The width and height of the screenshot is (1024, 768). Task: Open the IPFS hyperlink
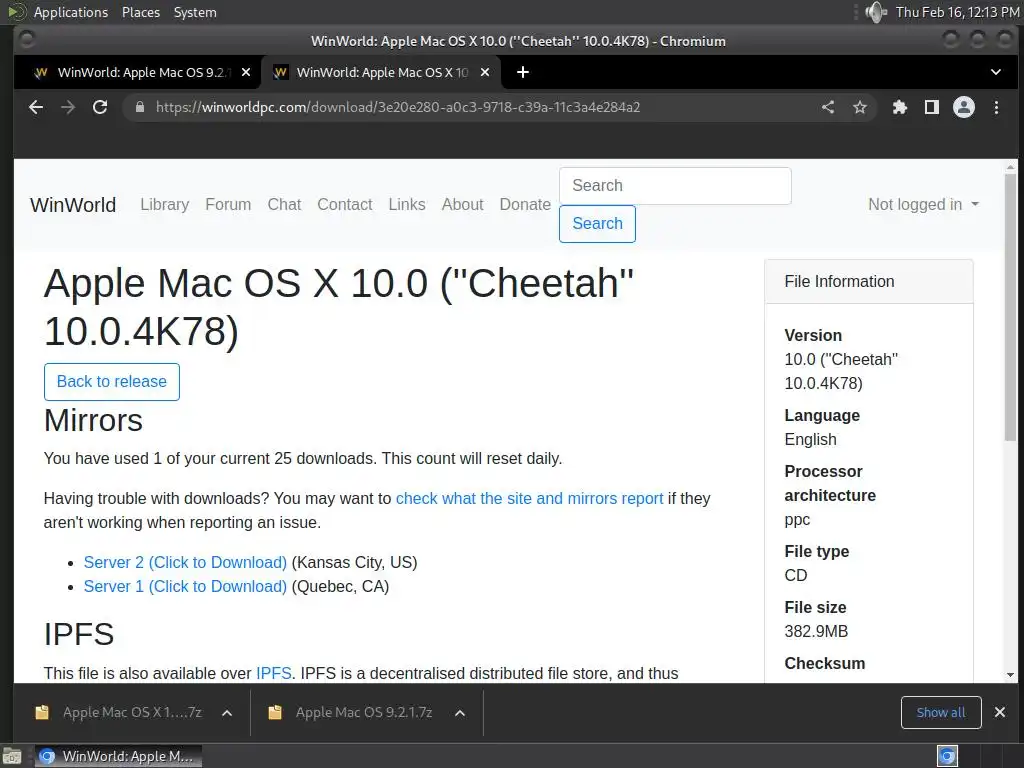coord(274,673)
